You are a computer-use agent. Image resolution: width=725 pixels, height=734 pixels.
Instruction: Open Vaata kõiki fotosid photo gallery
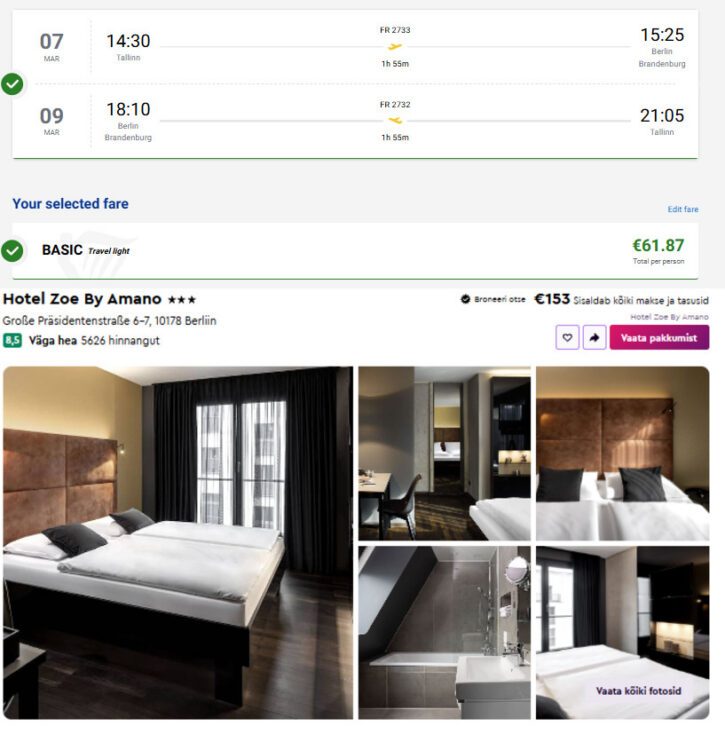click(x=638, y=691)
